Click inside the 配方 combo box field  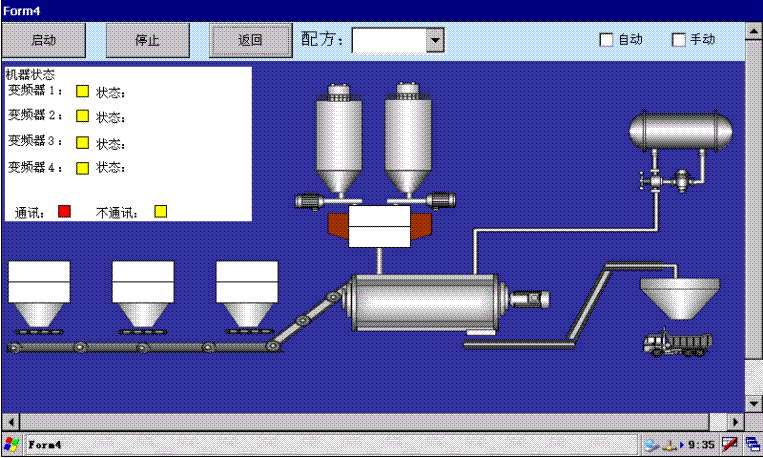[x=389, y=40]
